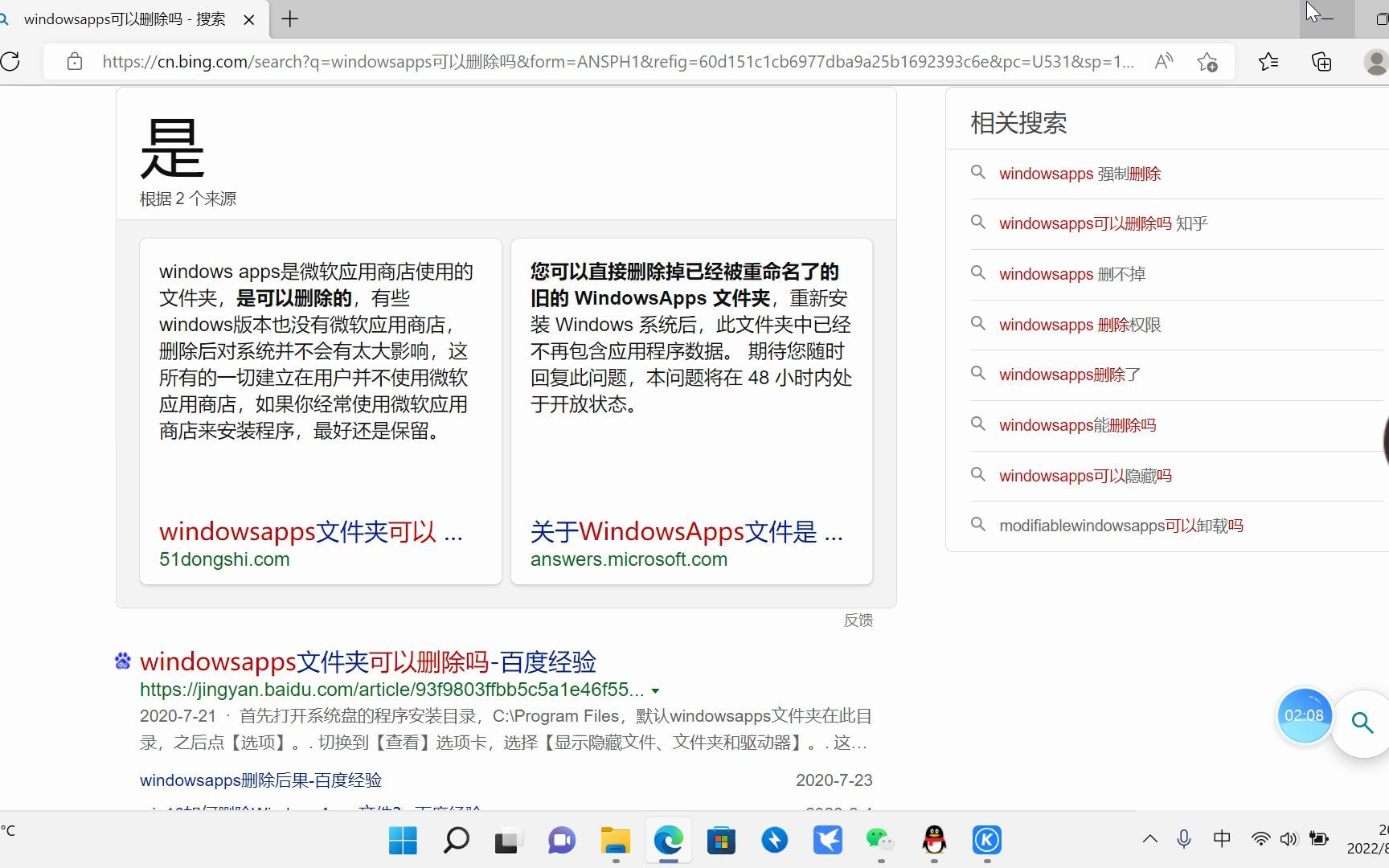Search related: windowsapps能删除吗
This screenshot has height=868, width=1389.
(x=1077, y=425)
